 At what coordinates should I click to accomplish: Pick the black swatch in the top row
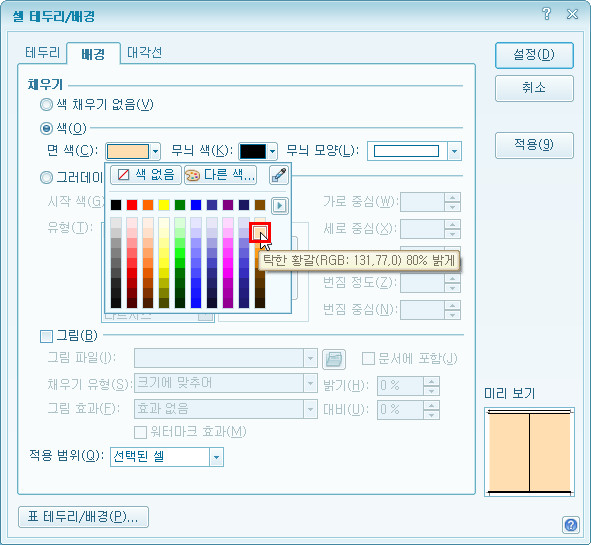[116, 205]
